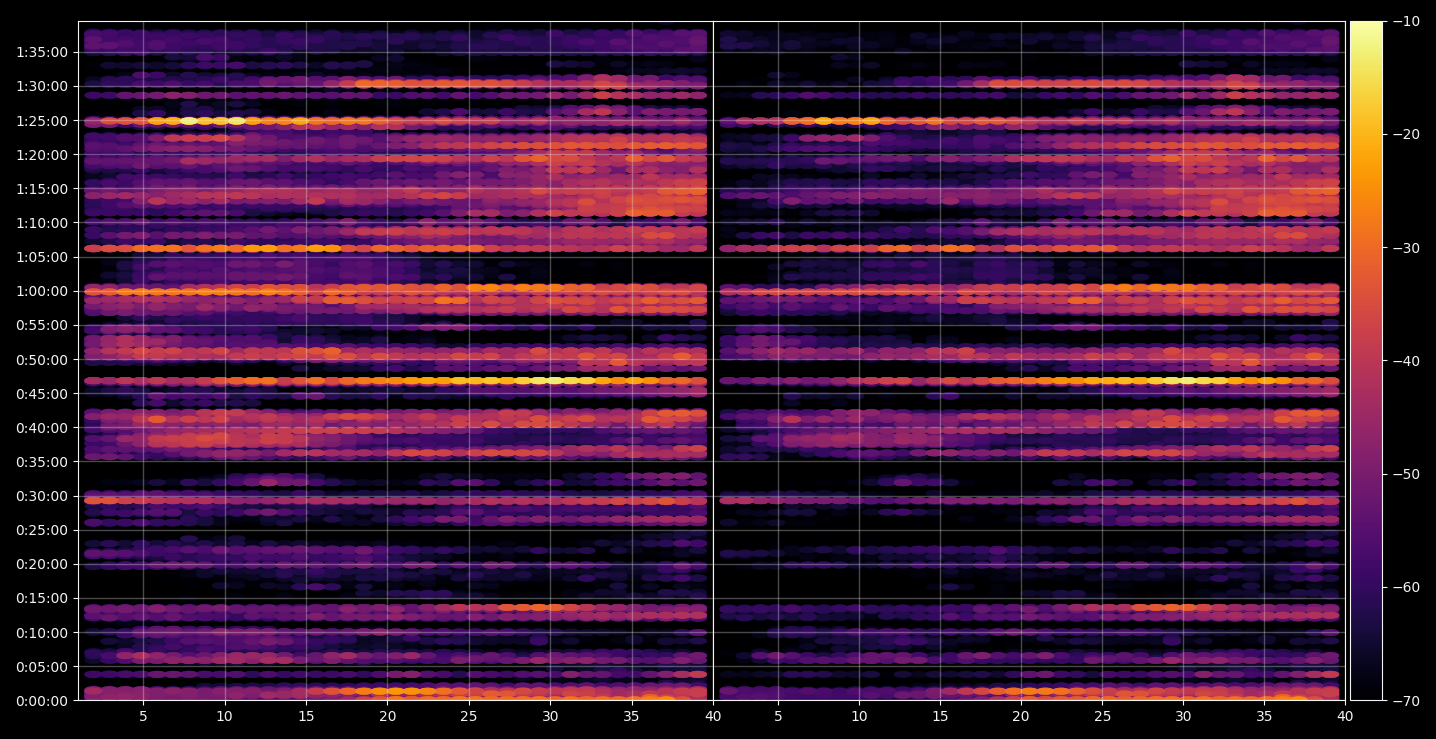Pick the 1:25:00 y-axis tick label

(42, 121)
